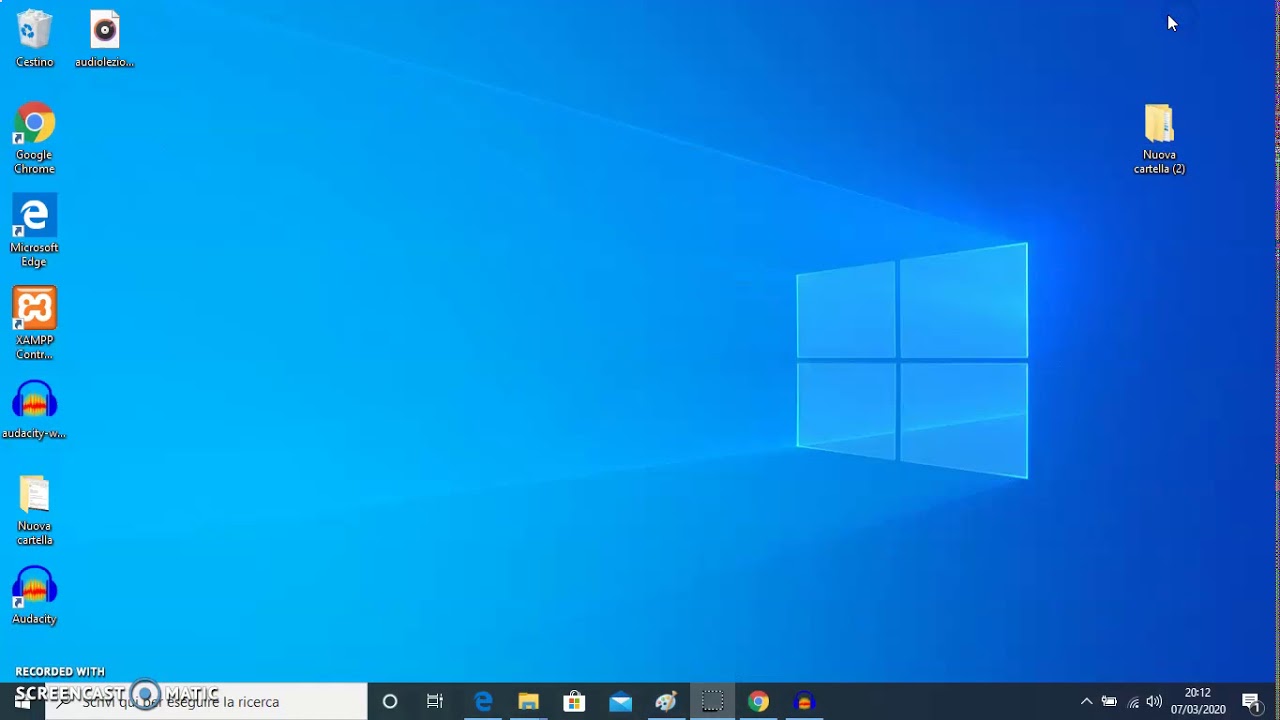Open Task View in the taskbar
Viewport: 1280px width, 720px height.
(x=435, y=702)
